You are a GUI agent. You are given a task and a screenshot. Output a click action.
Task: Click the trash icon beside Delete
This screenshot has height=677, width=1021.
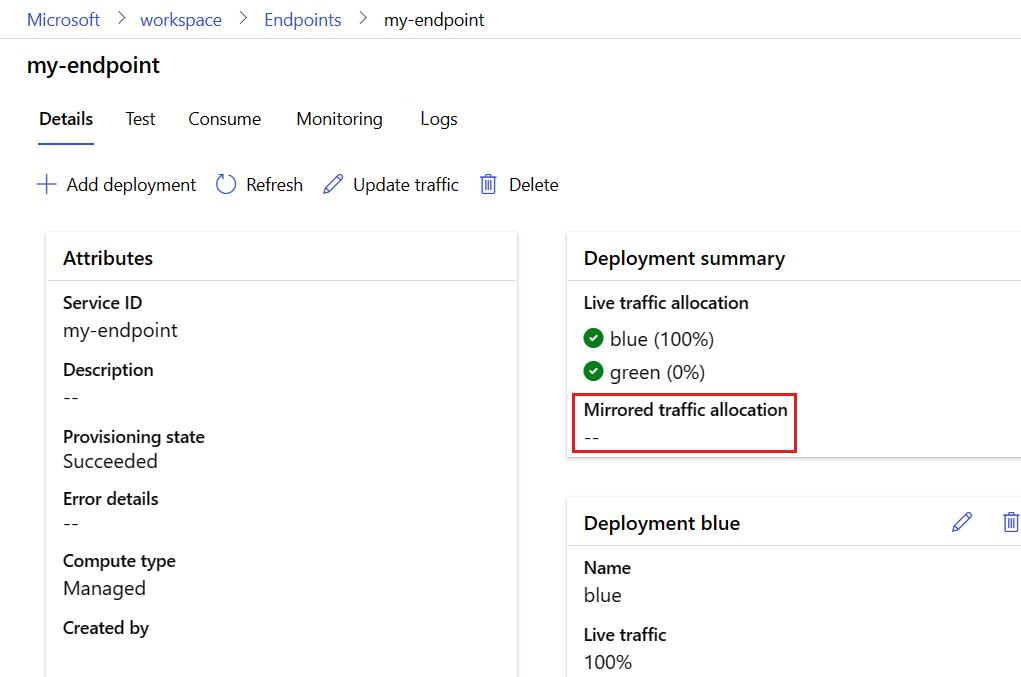coord(488,185)
